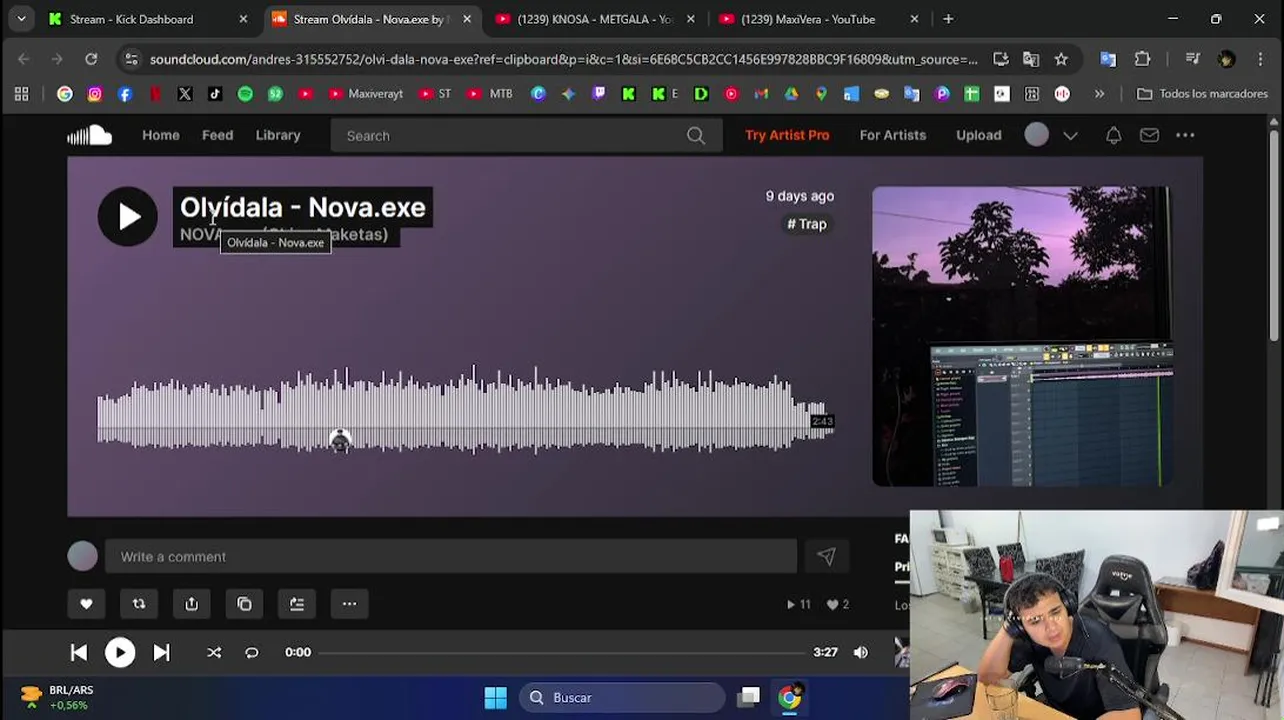Image resolution: width=1284 pixels, height=720 pixels.
Task: Seek within the track waveform
Action: (x=465, y=411)
